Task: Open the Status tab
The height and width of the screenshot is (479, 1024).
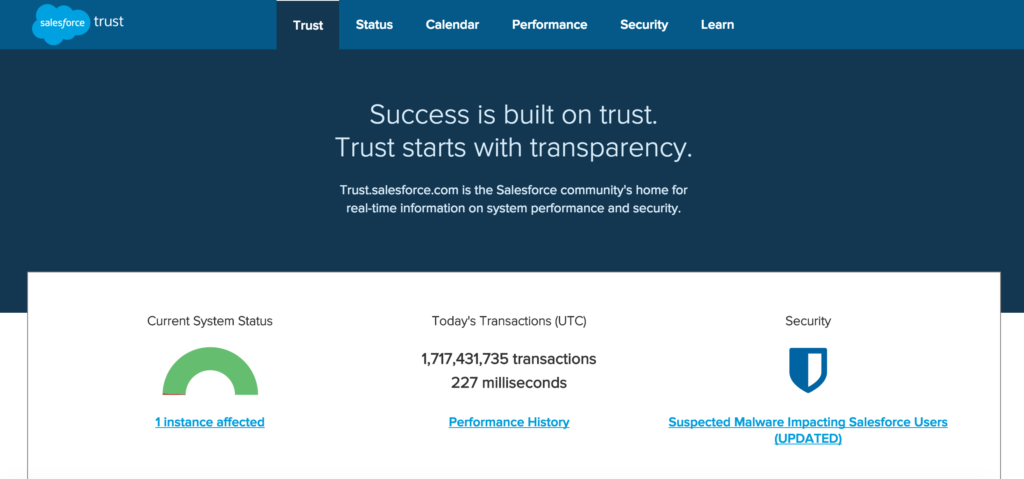Action: pyautogui.click(x=374, y=25)
